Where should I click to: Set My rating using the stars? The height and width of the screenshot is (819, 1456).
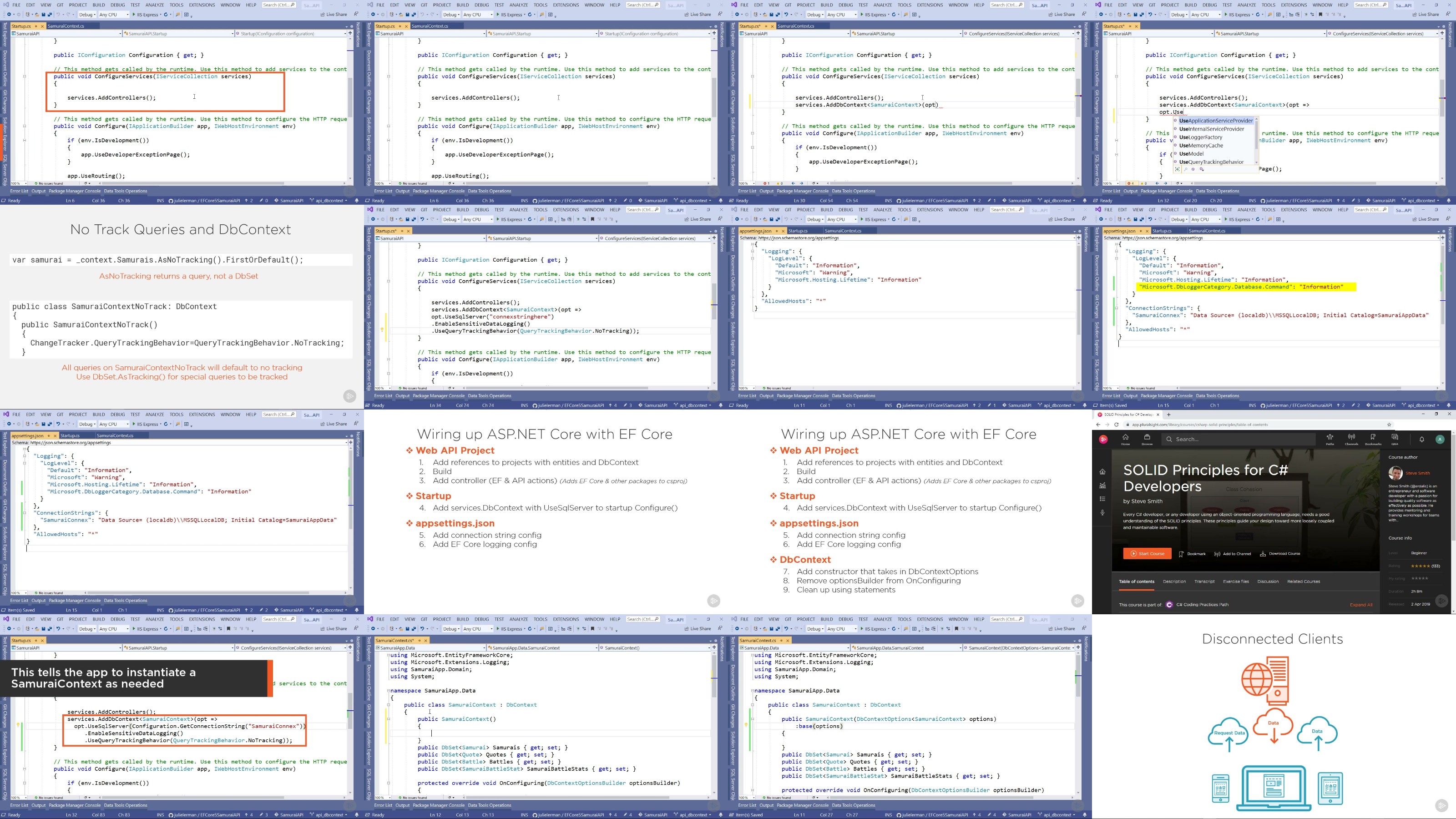[x=1419, y=578]
